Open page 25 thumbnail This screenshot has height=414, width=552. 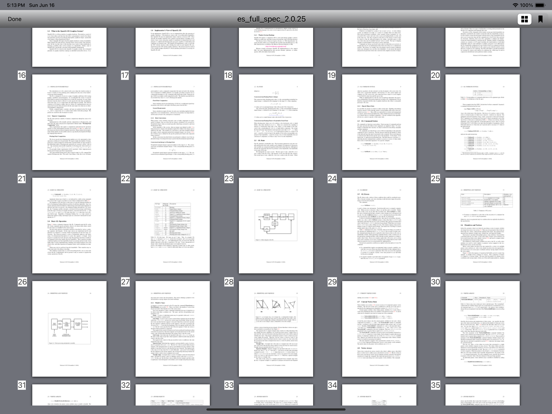[x=482, y=225]
